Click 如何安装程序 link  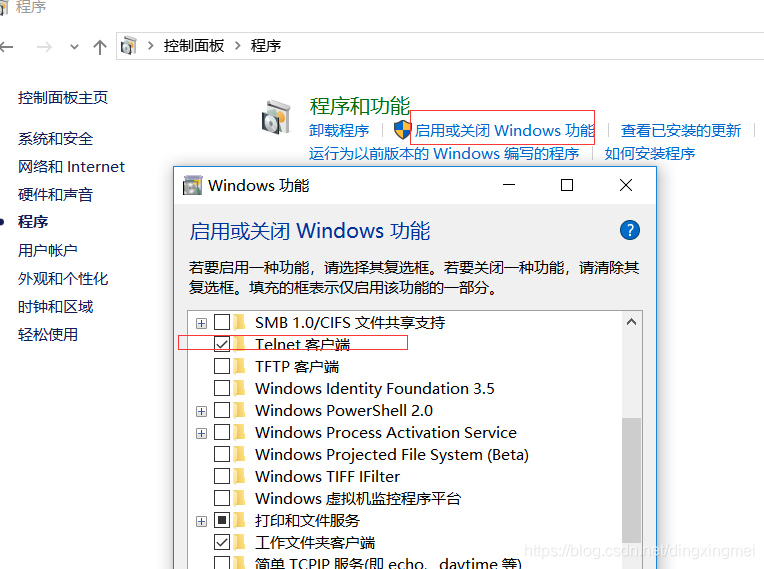(649, 153)
